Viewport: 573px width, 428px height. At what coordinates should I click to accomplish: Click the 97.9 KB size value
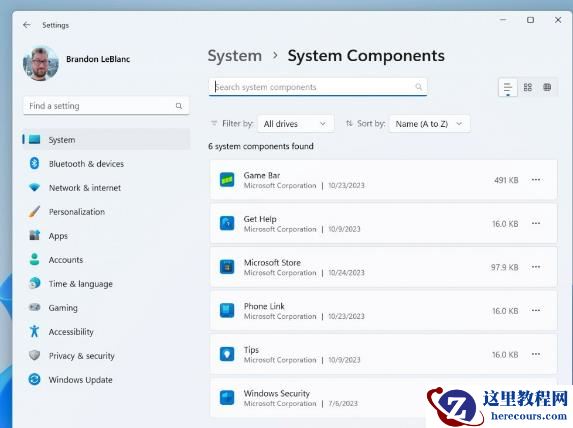tap(505, 267)
